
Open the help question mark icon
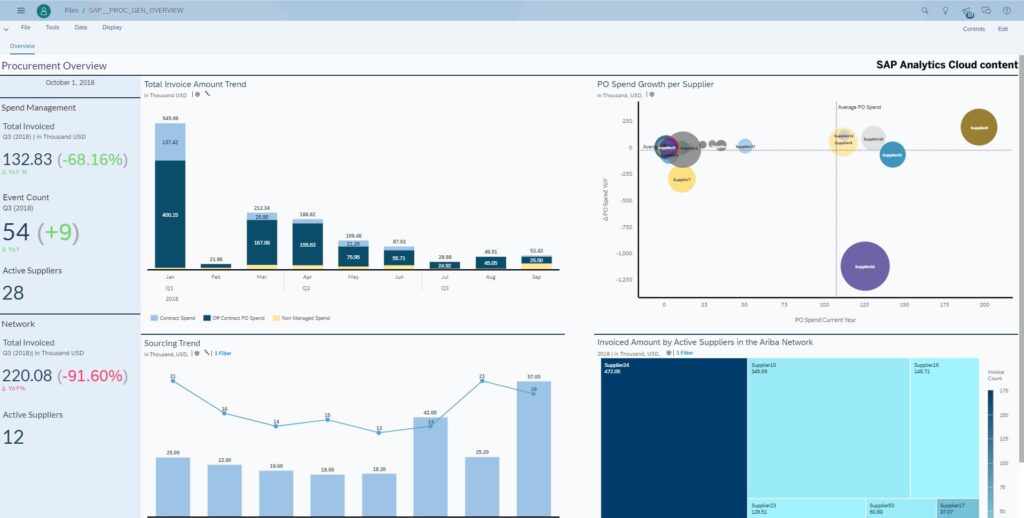point(1006,10)
